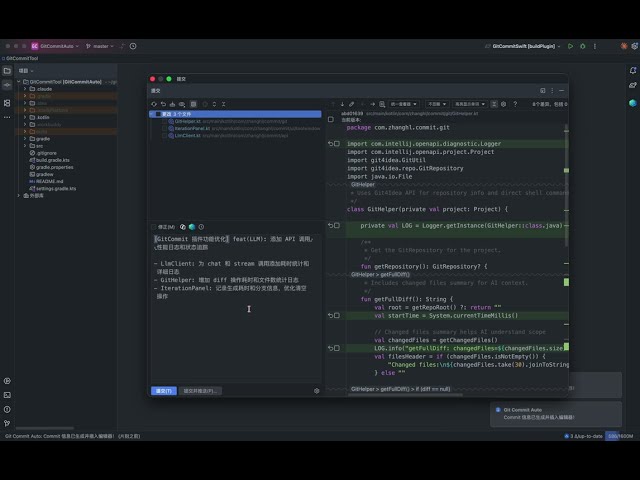
Task: Check the GitHelper.kt file checkbox
Action: pos(164,122)
